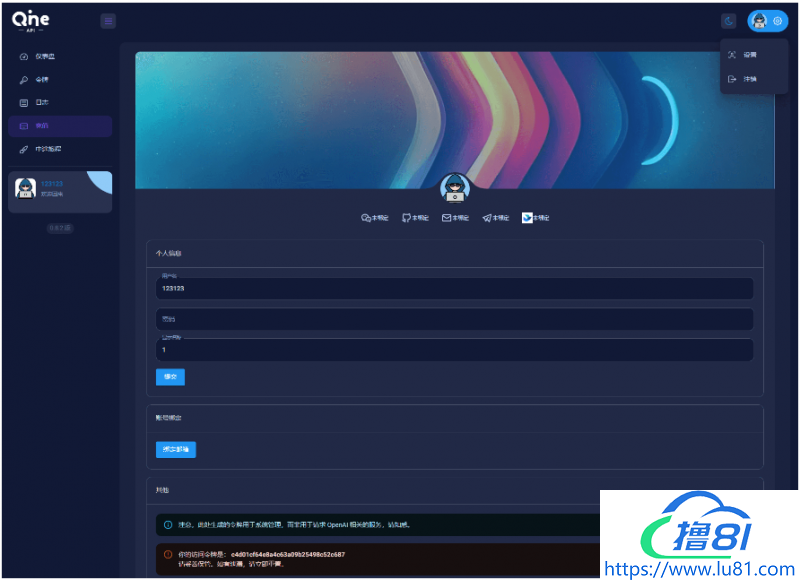Viewport: 800px width, 580px height.
Task: Click the Telegram paper plane icon
Action: (x=487, y=218)
